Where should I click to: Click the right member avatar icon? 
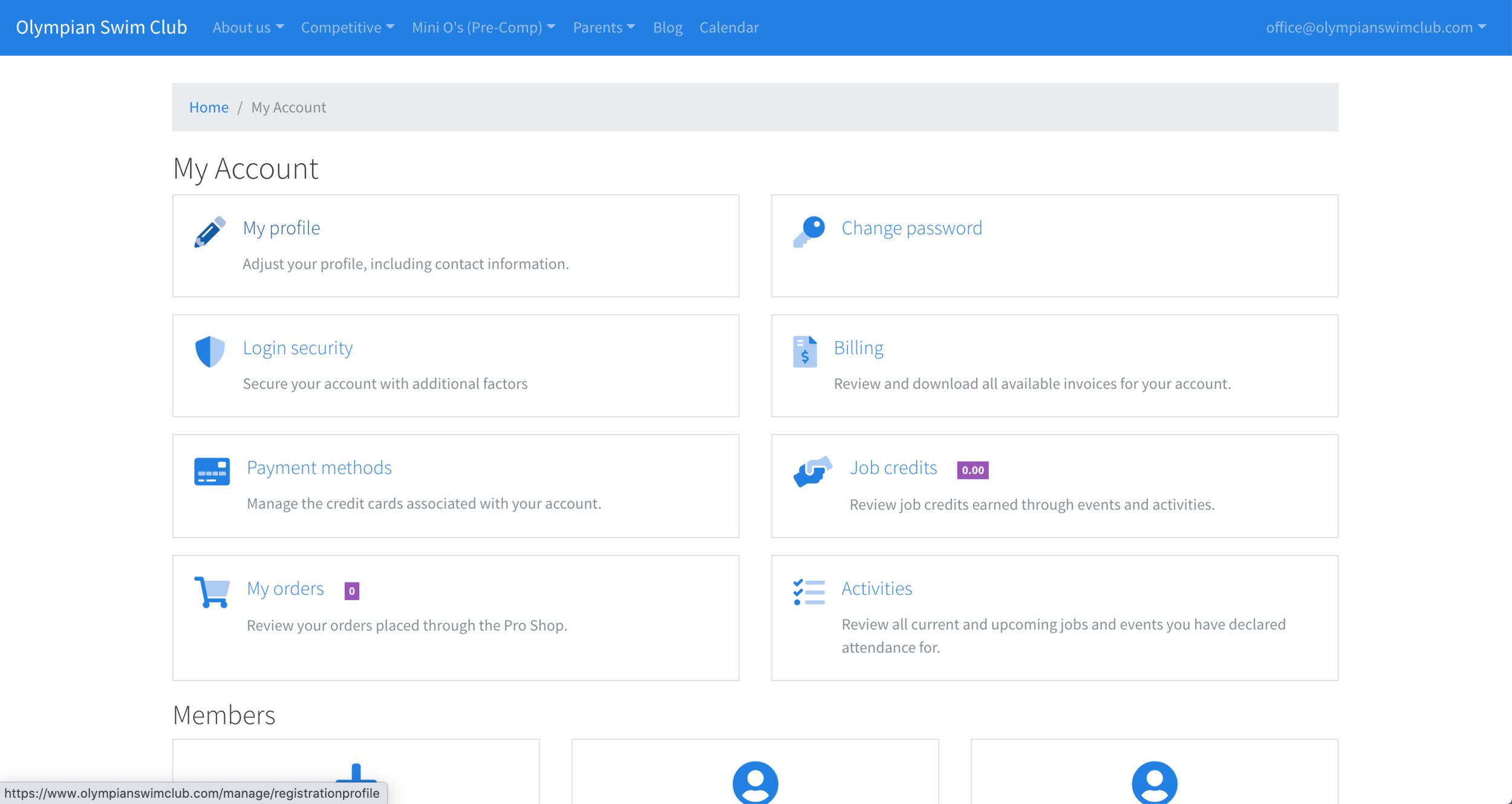click(x=1154, y=782)
